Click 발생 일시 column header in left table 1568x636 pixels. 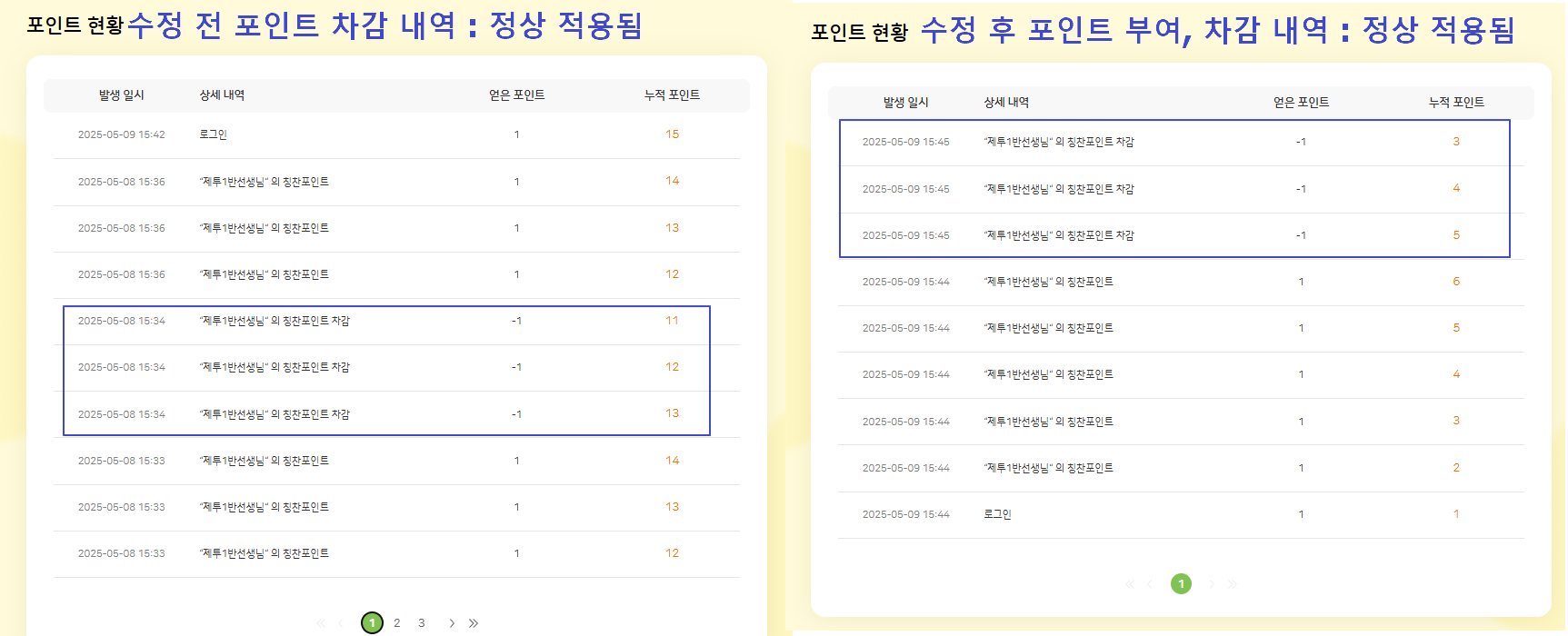coord(122,95)
